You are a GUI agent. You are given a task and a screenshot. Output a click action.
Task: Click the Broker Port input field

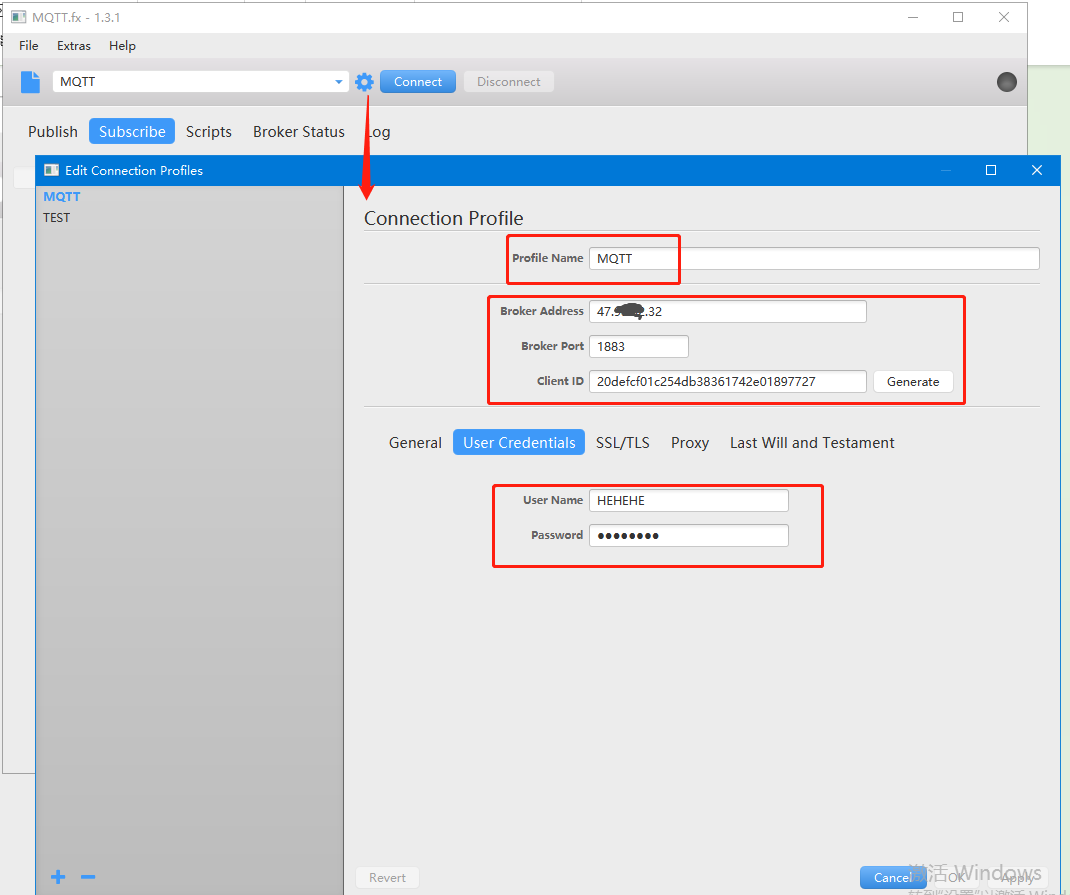(x=638, y=346)
